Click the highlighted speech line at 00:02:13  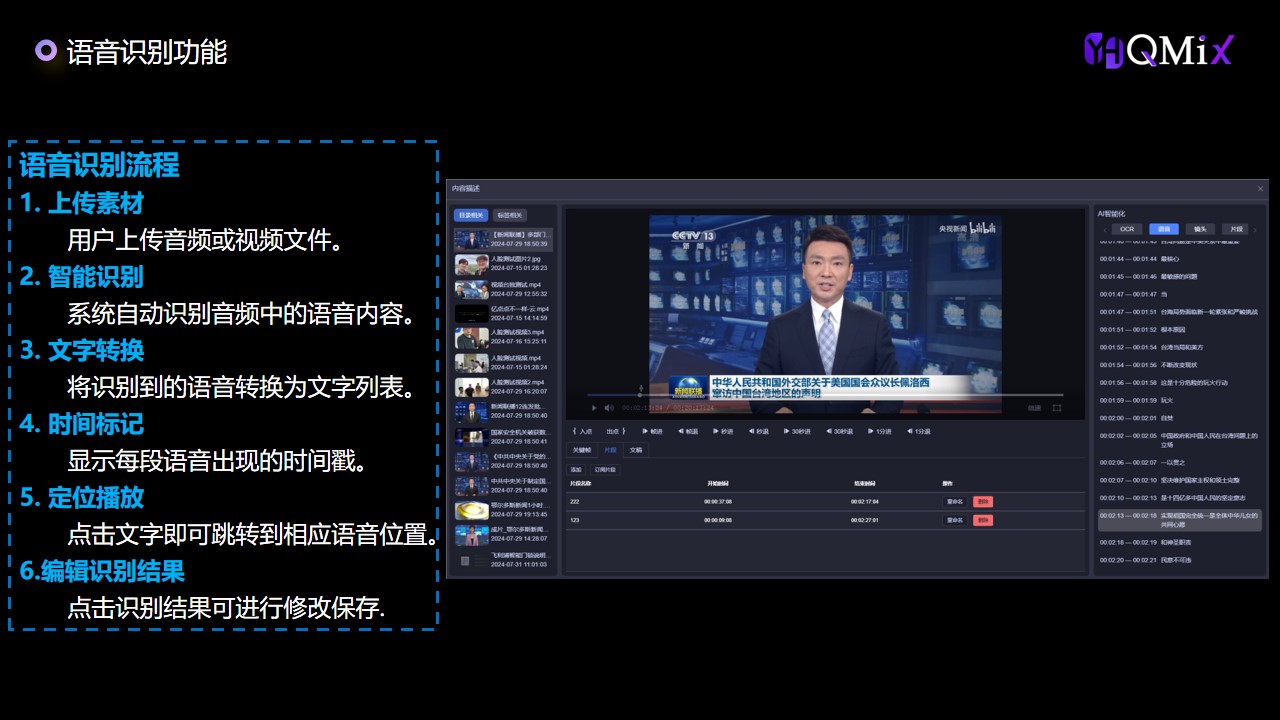[x=1180, y=519]
